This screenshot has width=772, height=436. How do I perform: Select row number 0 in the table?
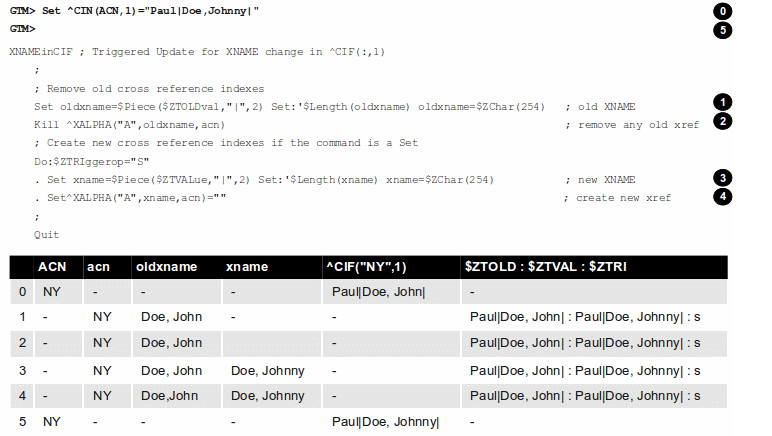(23, 292)
